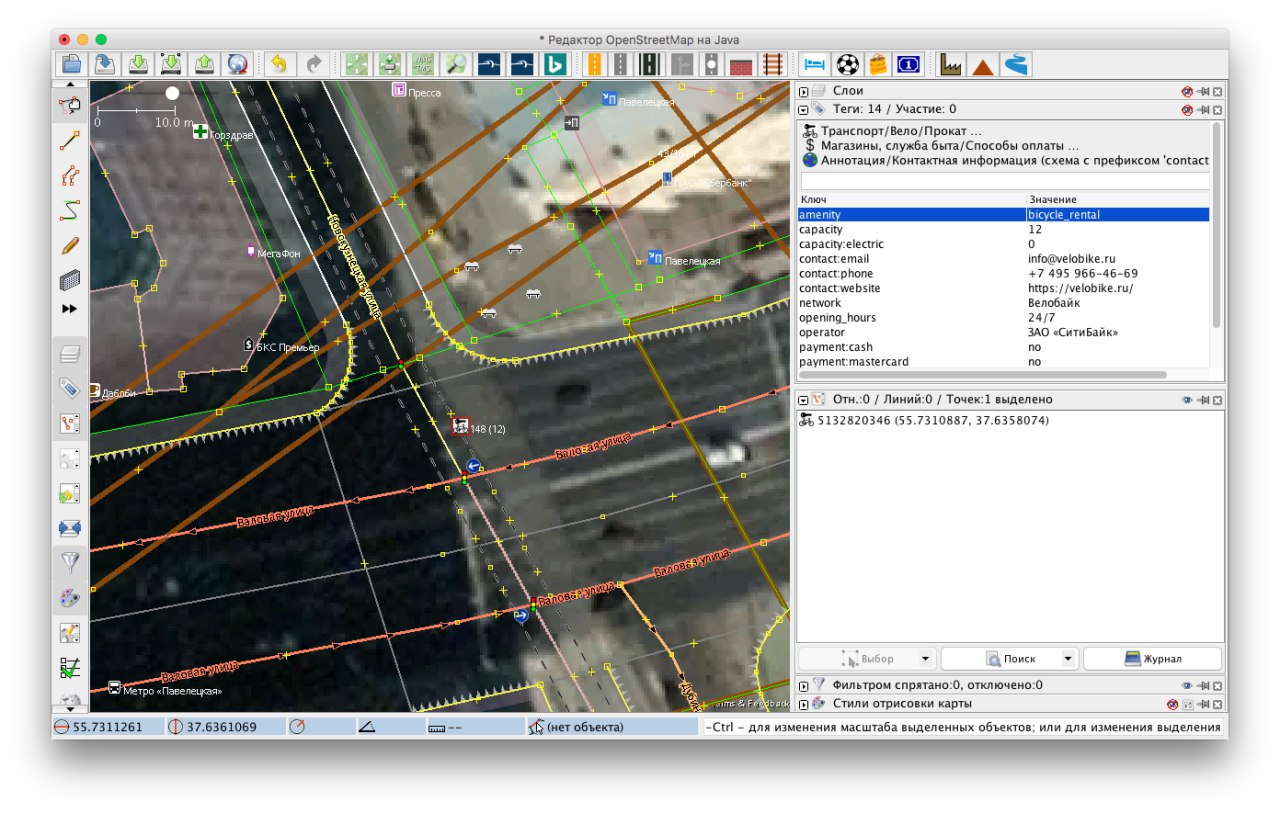Toggle the Selection list sidebar button

coord(70,423)
